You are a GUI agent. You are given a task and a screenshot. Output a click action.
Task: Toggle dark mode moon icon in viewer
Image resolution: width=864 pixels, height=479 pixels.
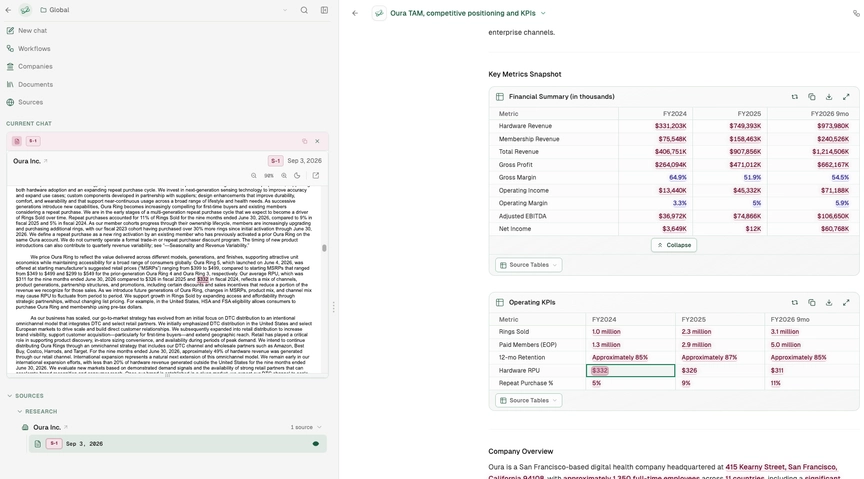[x=297, y=176]
